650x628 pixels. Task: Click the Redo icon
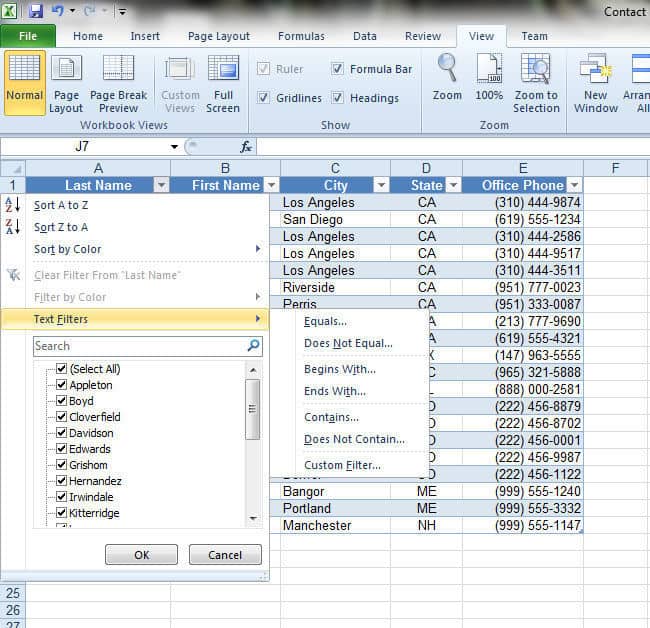point(90,11)
